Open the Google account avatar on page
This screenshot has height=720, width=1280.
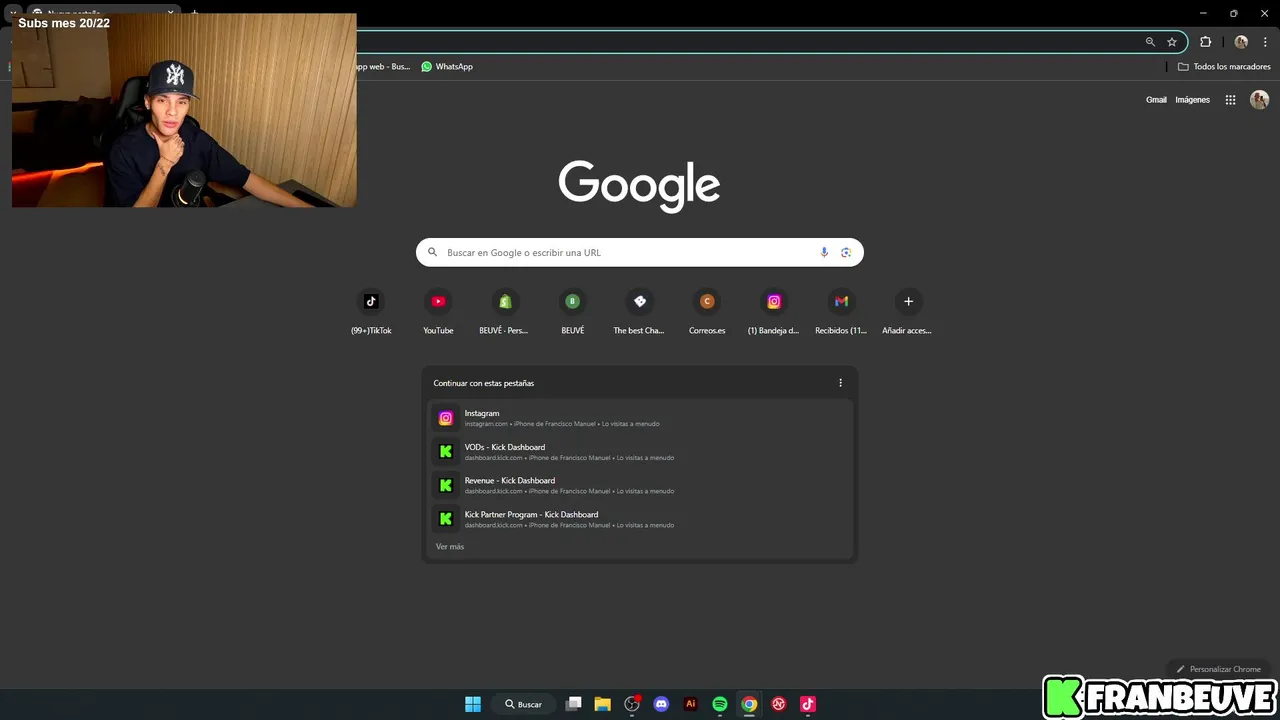pyautogui.click(x=1260, y=100)
